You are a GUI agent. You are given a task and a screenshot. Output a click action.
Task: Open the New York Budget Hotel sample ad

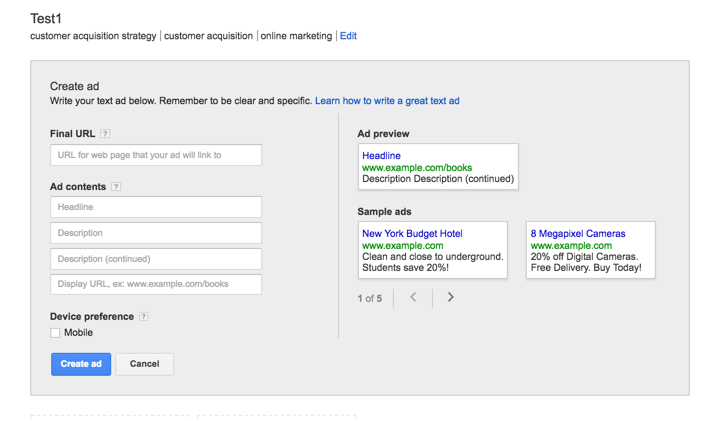pos(412,234)
